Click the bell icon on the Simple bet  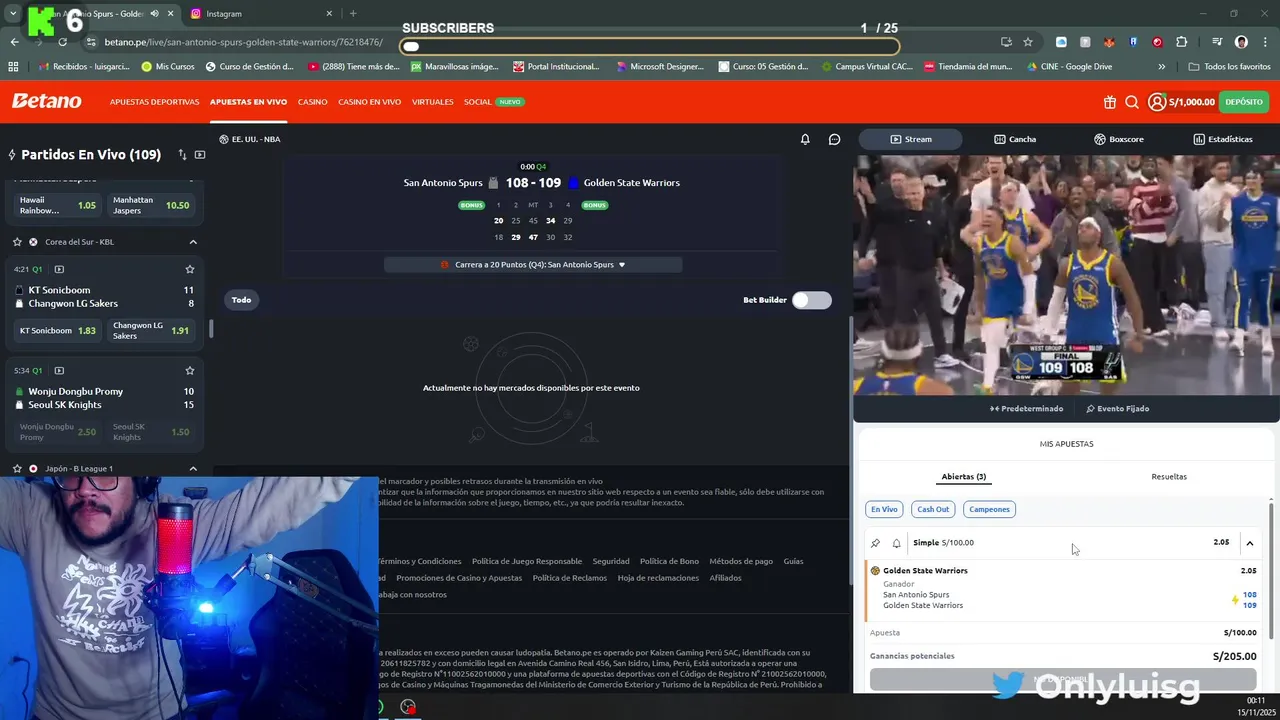click(896, 543)
